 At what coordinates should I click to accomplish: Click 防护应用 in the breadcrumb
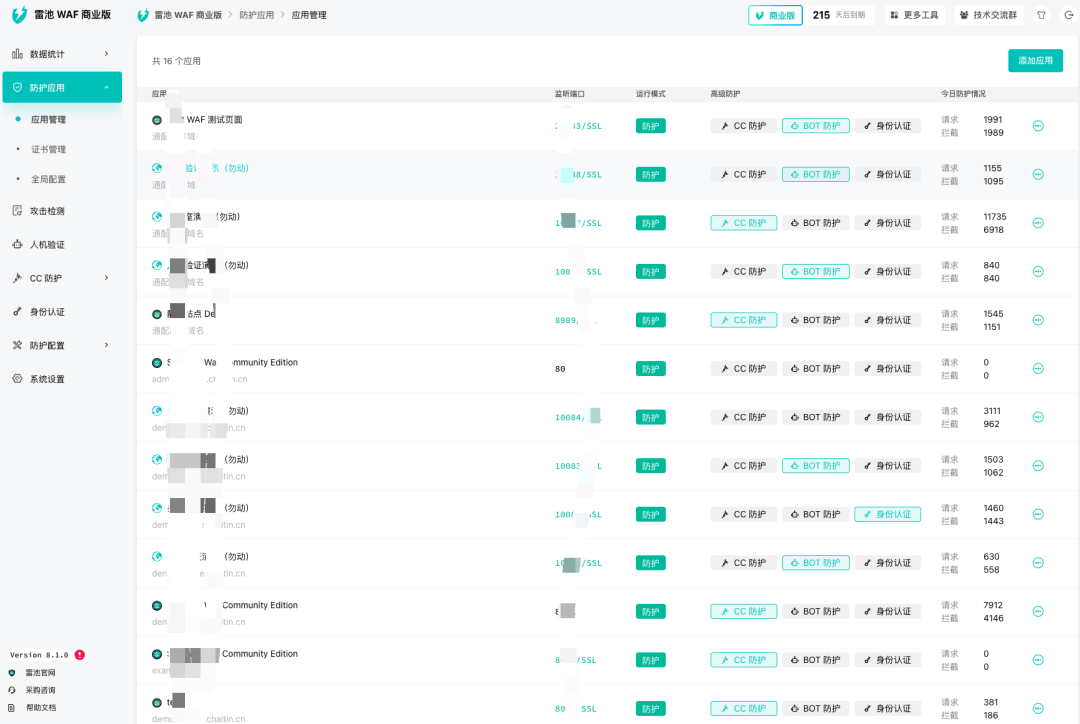click(x=256, y=15)
